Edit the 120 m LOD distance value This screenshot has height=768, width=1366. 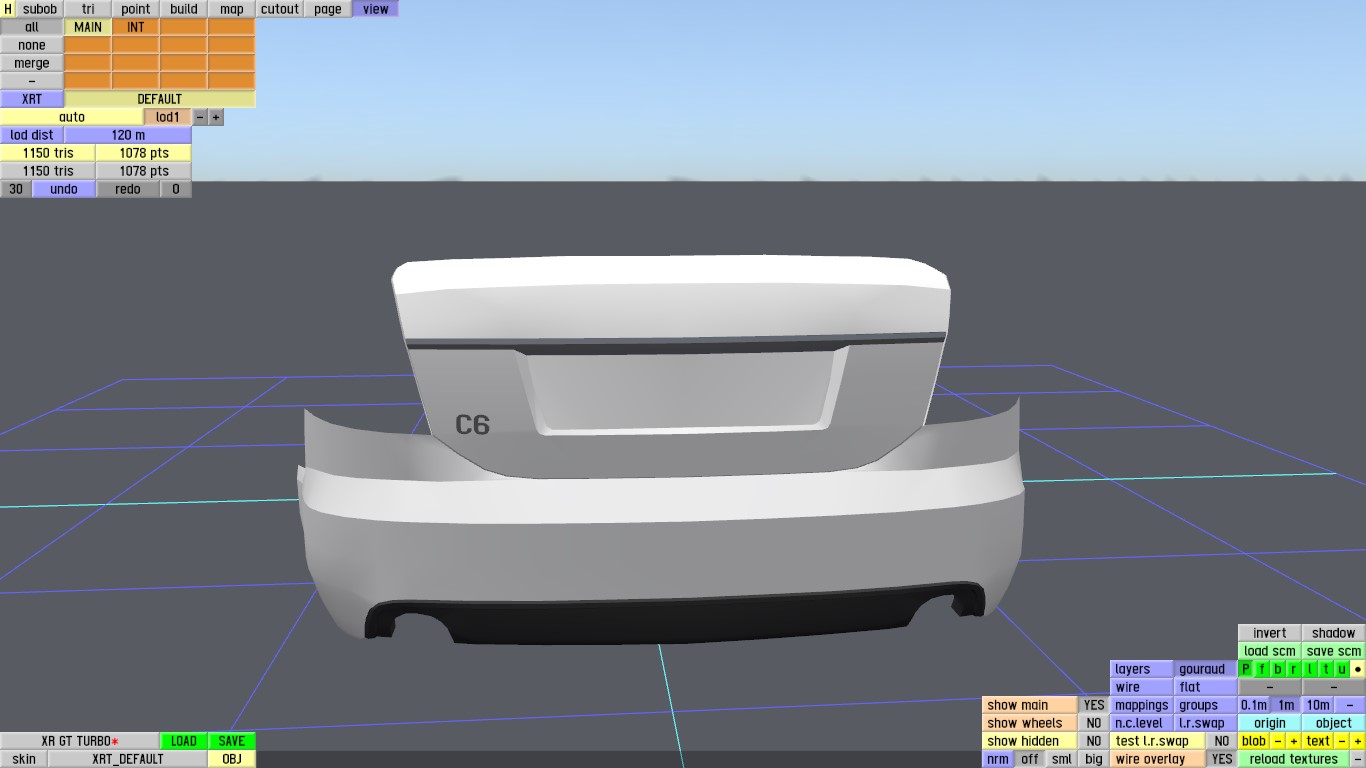point(128,135)
